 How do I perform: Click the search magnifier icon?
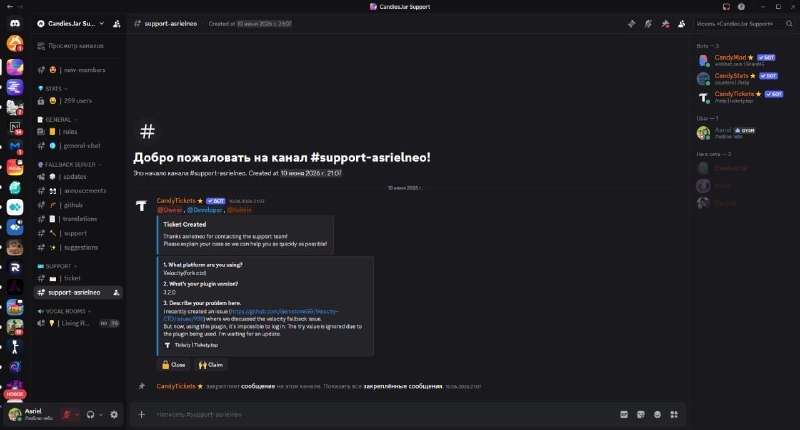click(x=789, y=23)
